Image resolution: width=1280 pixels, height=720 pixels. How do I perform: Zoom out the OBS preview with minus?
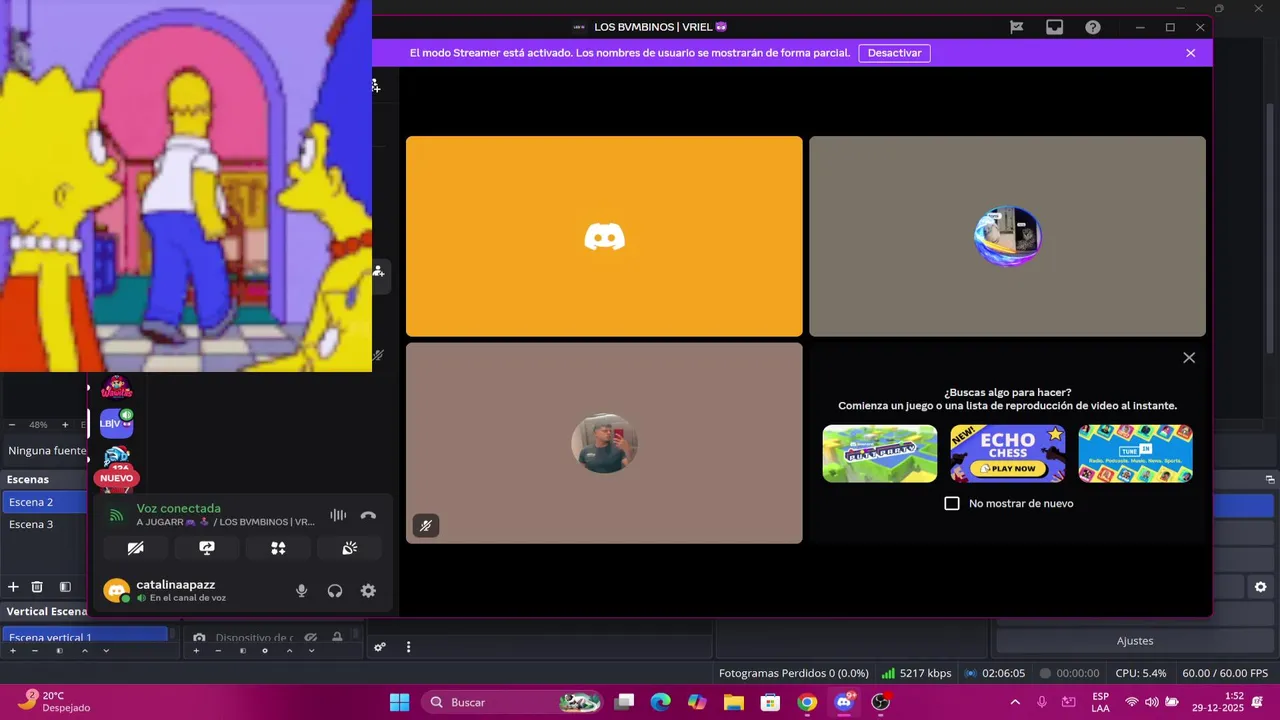coord(12,425)
